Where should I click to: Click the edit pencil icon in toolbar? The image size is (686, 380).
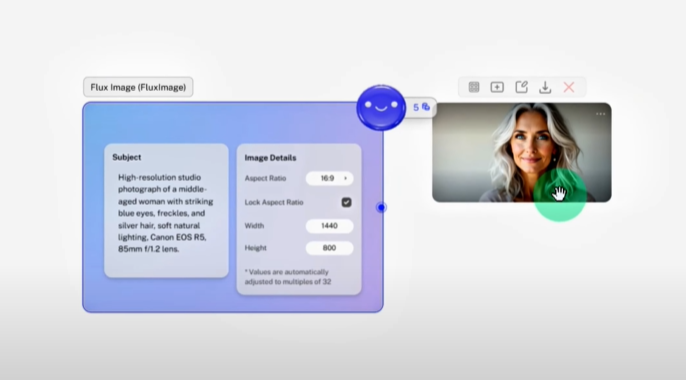[x=522, y=87]
